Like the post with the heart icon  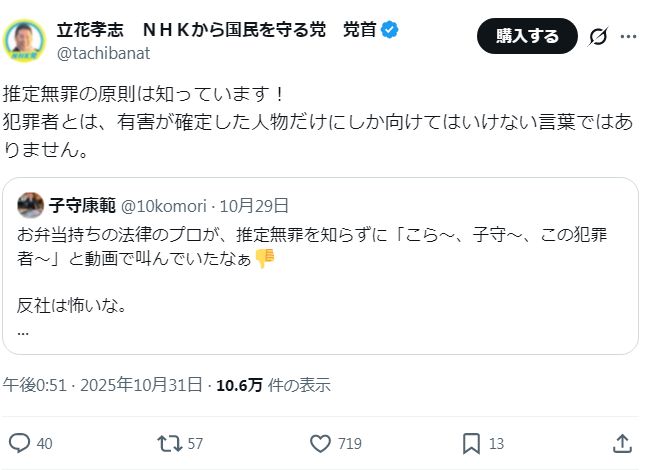click(x=320, y=443)
